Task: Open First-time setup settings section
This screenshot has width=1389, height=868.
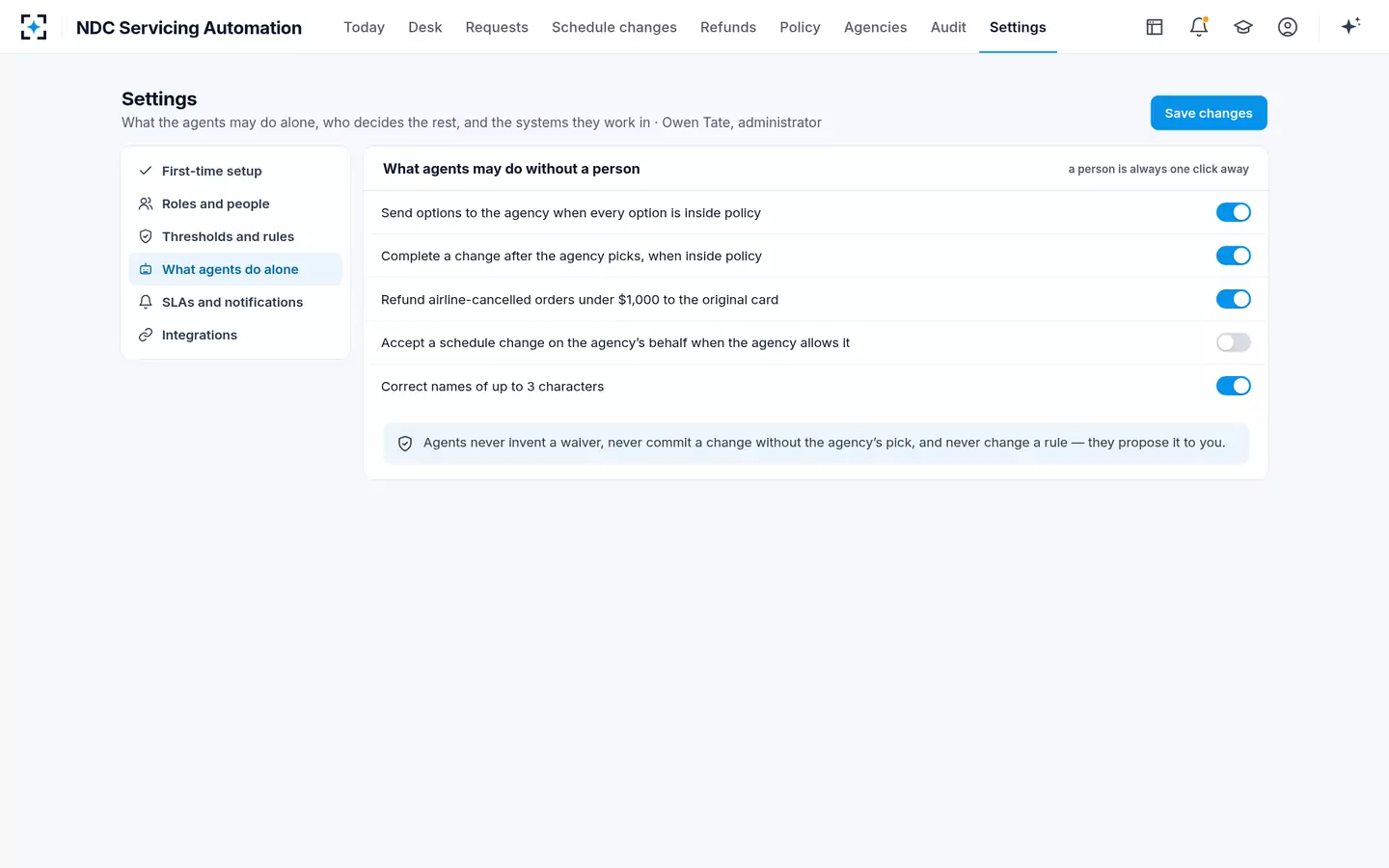Action: point(235,171)
